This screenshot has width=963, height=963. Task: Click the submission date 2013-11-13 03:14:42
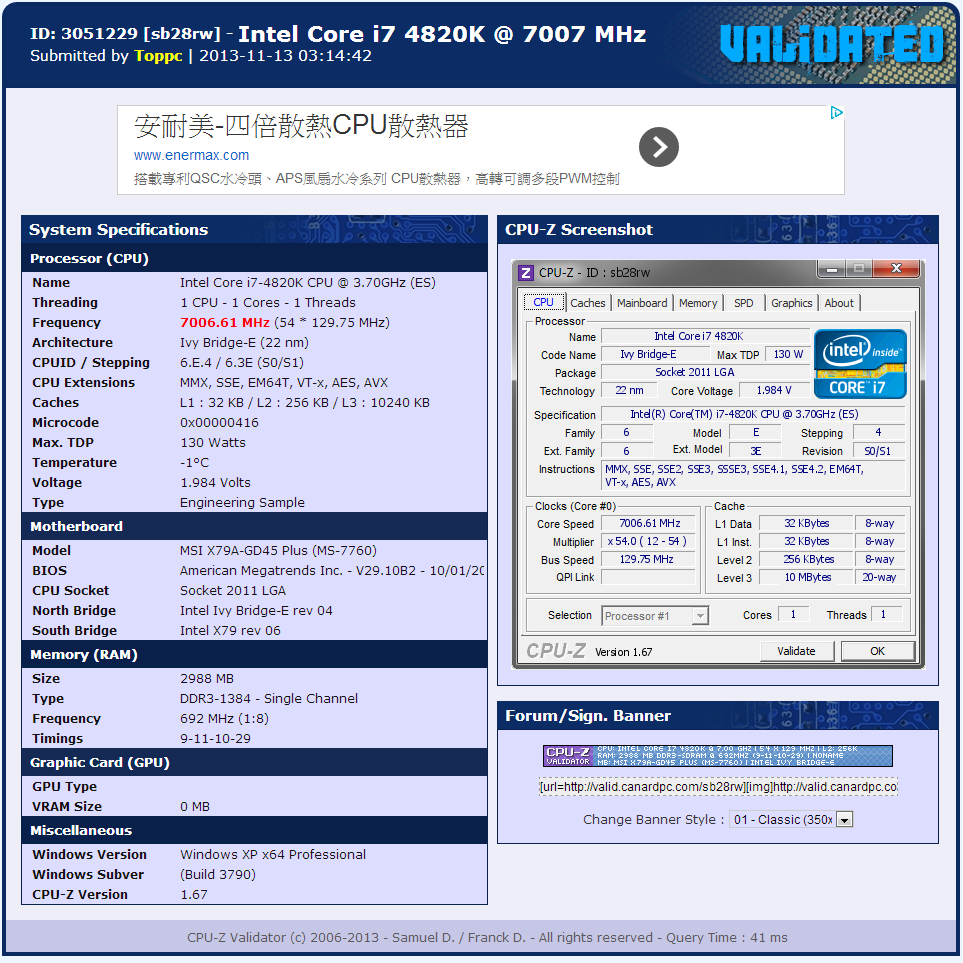(x=286, y=56)
